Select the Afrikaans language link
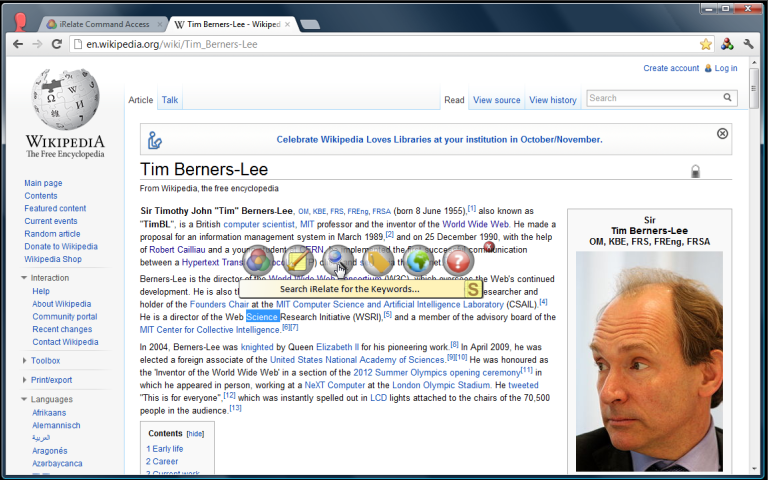 tap(49, 412)
